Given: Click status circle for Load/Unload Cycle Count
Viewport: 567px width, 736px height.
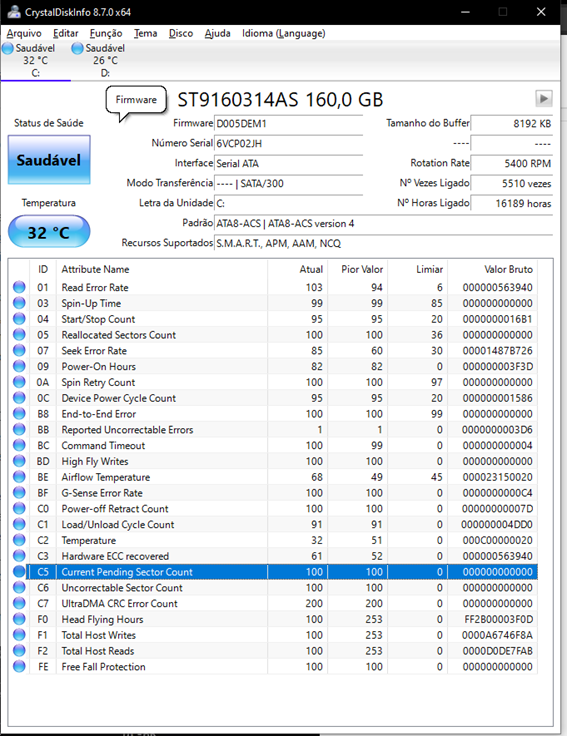Looking at the screenshot, I should click(19, 524).
